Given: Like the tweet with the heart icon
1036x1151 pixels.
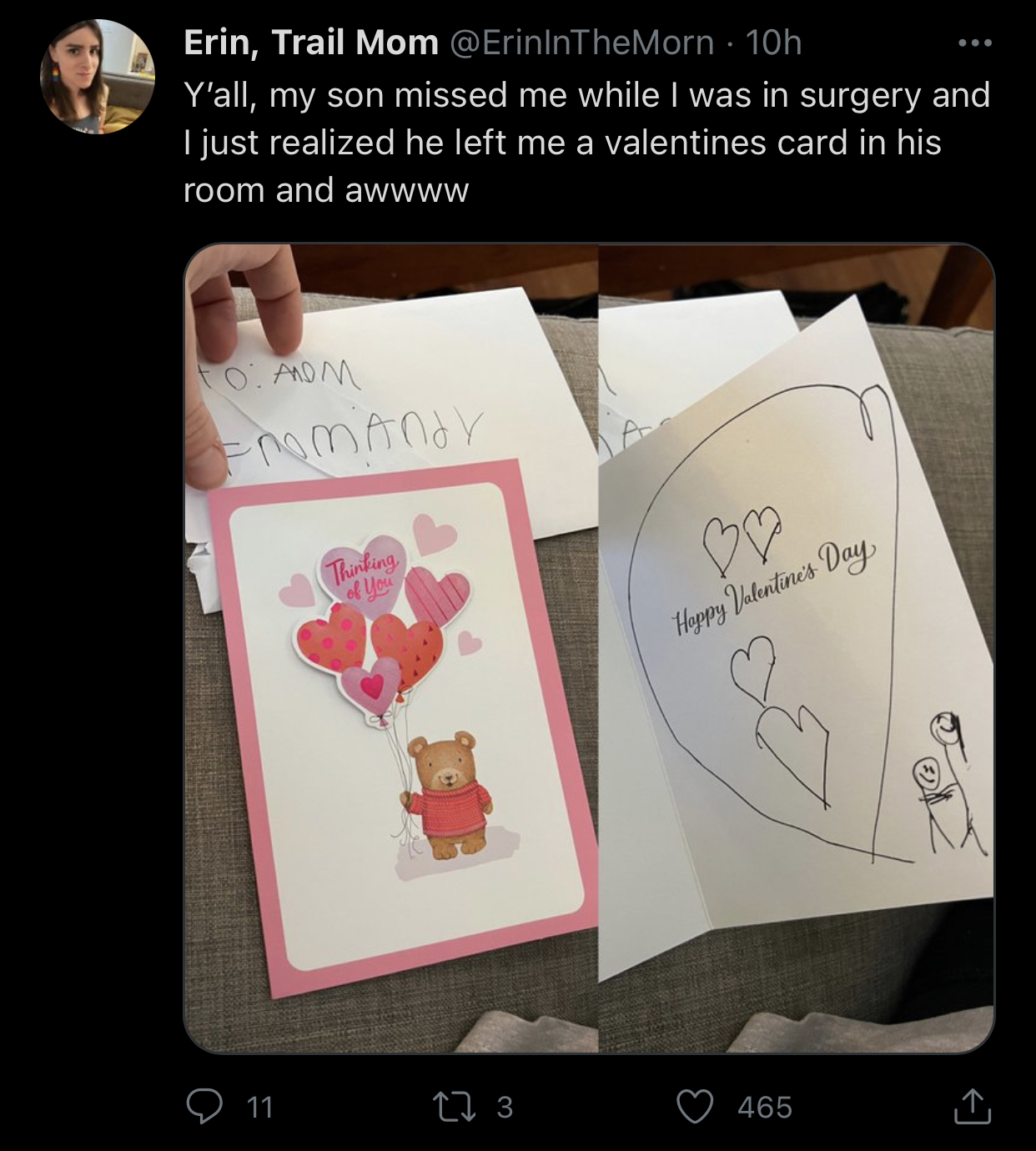Looking at the screenshot, I should tap(695, 1107).
